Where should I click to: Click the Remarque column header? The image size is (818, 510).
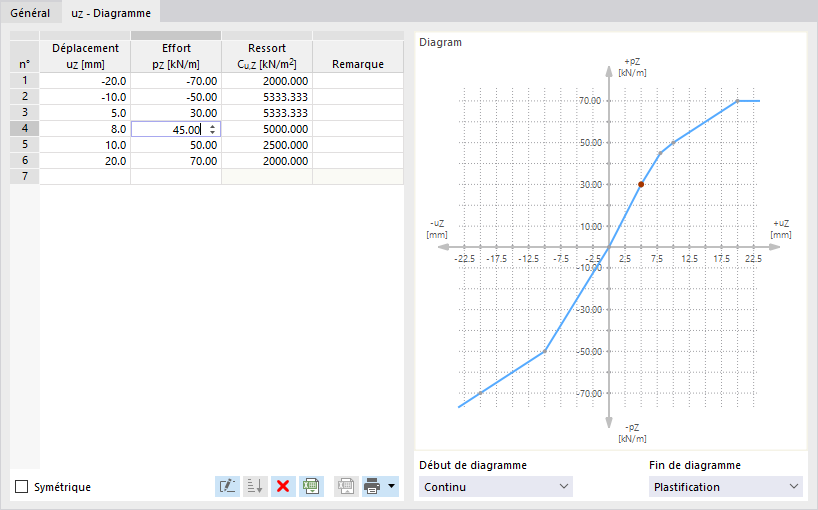[x=358, y=56]
